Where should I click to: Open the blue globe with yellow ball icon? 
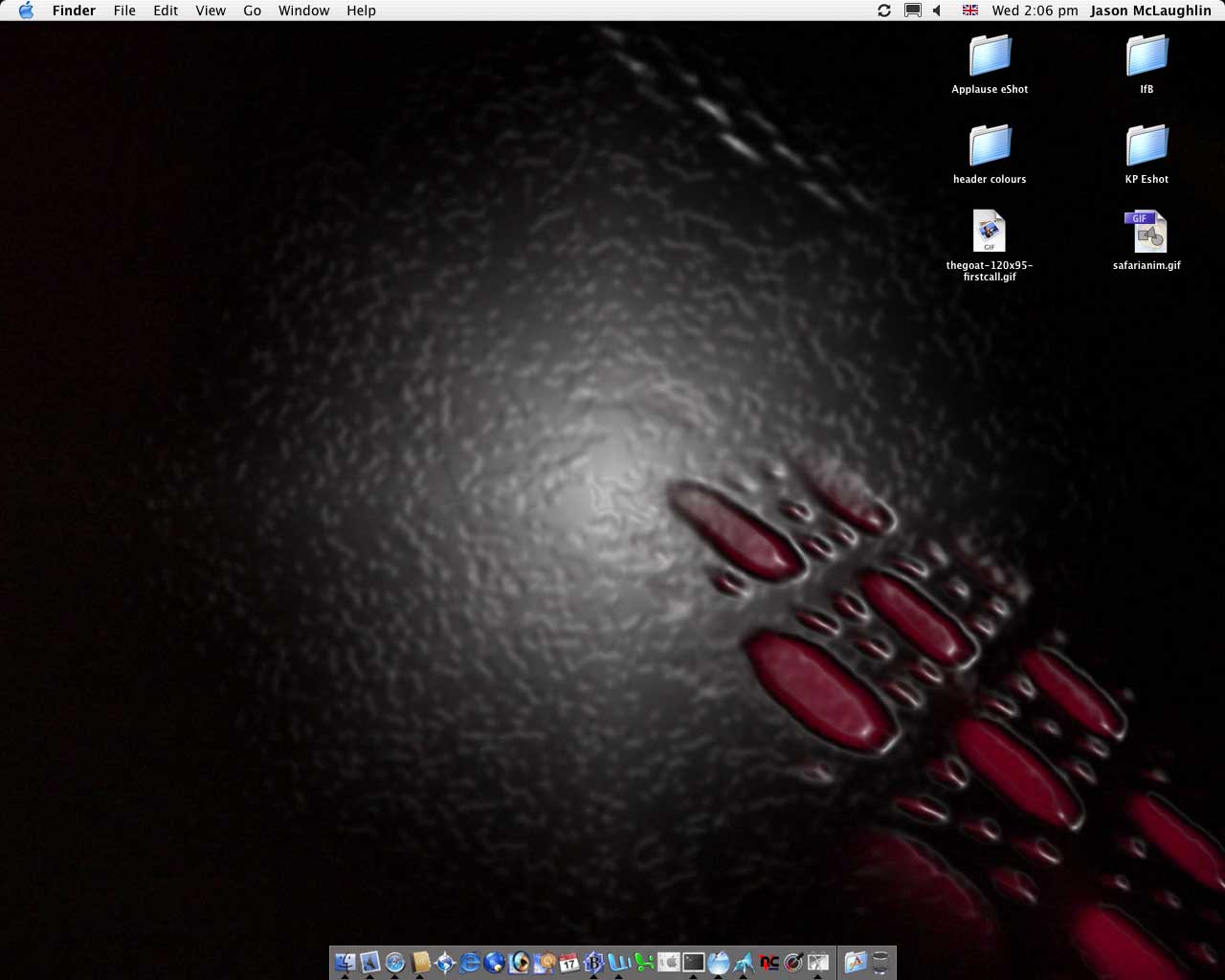(x=494, y=962)
